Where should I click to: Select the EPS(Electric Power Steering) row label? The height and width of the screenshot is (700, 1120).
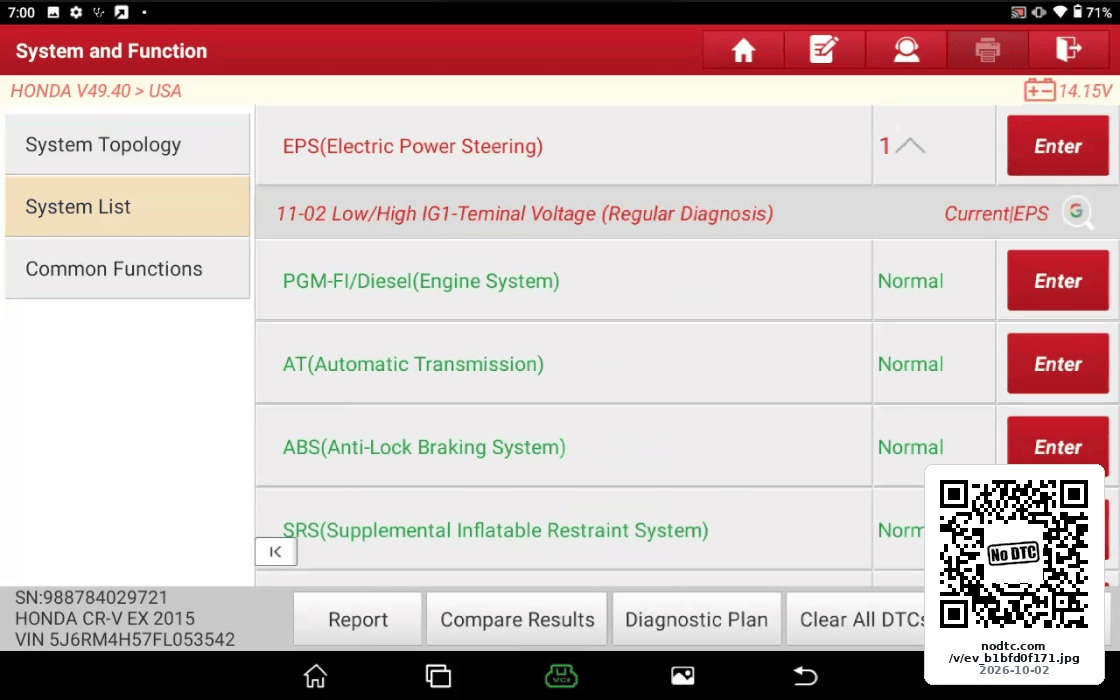[413, 146]
